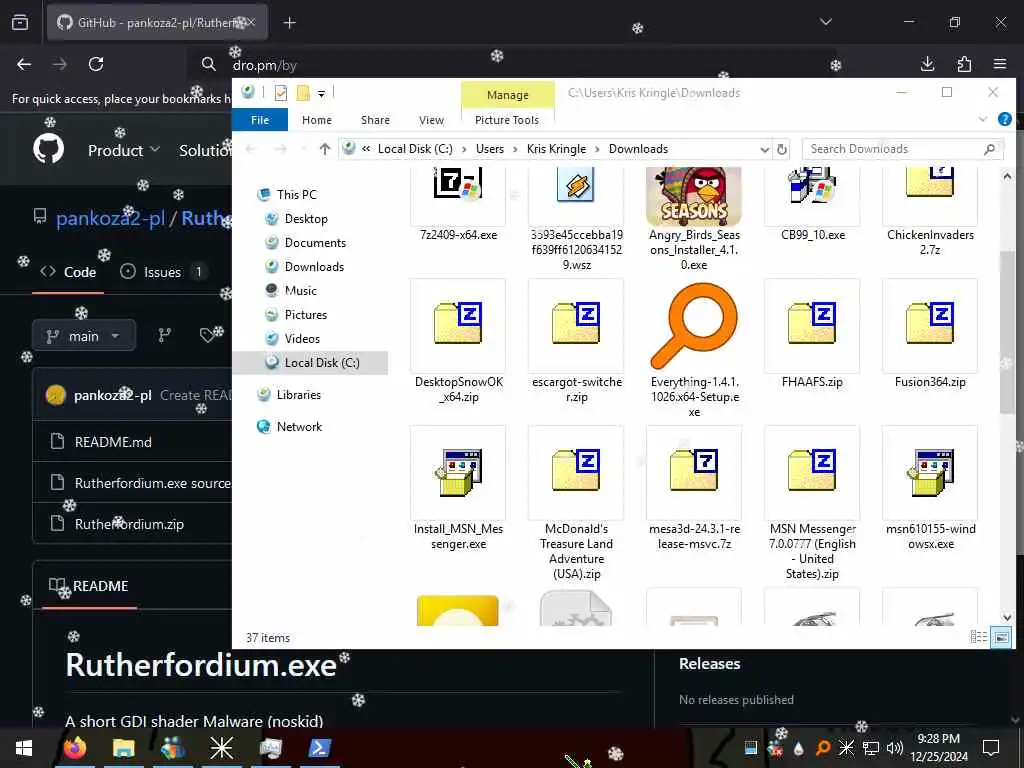Click the Explorer vertical scrollbar thumb
Image resolution: width=1024 pixels, height=768 pixels.
click(1006, 332)
